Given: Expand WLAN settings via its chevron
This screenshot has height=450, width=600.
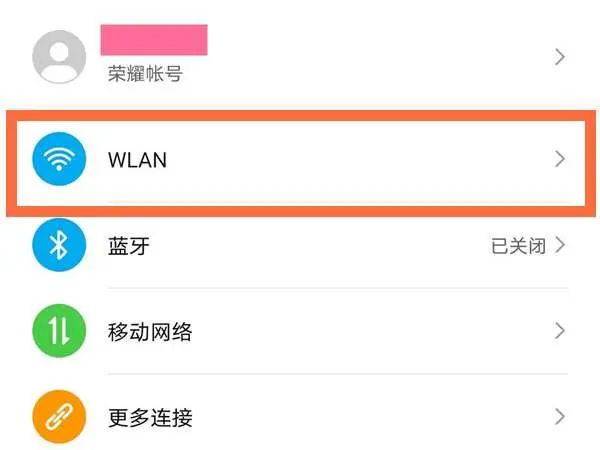Looking at the screenshot, I should pyautogui.click(x=560, y=159).
